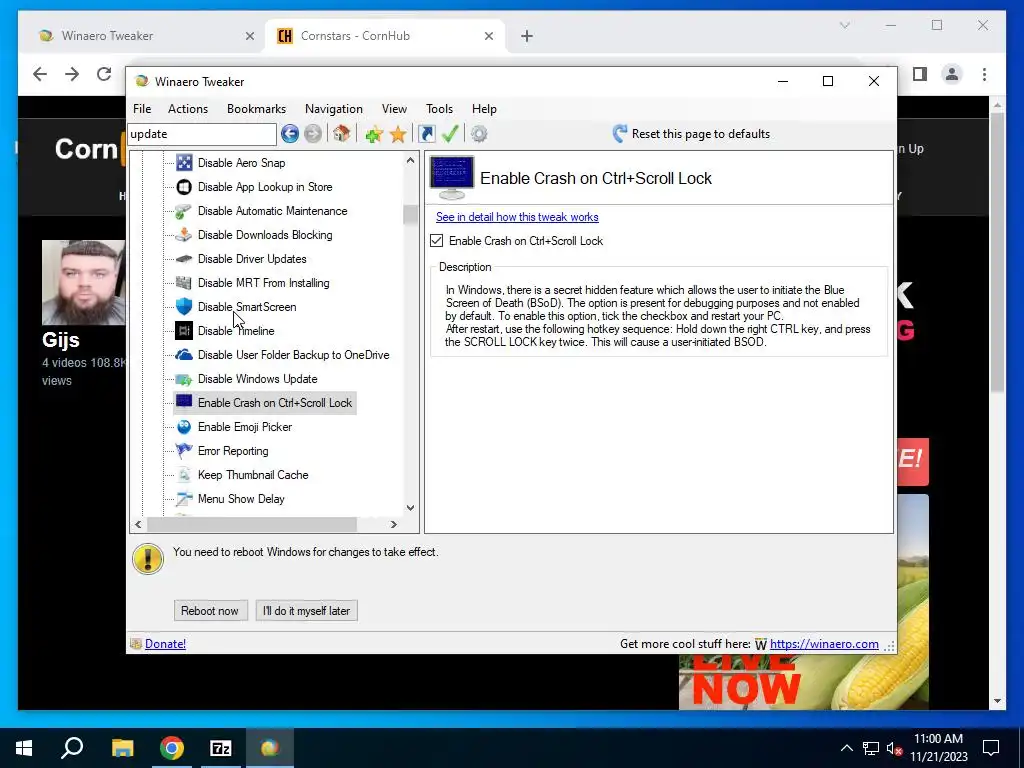This screenshot has height=768, width=1024.
Task: Click the Donate! link
Action: (x=165, y=644)
